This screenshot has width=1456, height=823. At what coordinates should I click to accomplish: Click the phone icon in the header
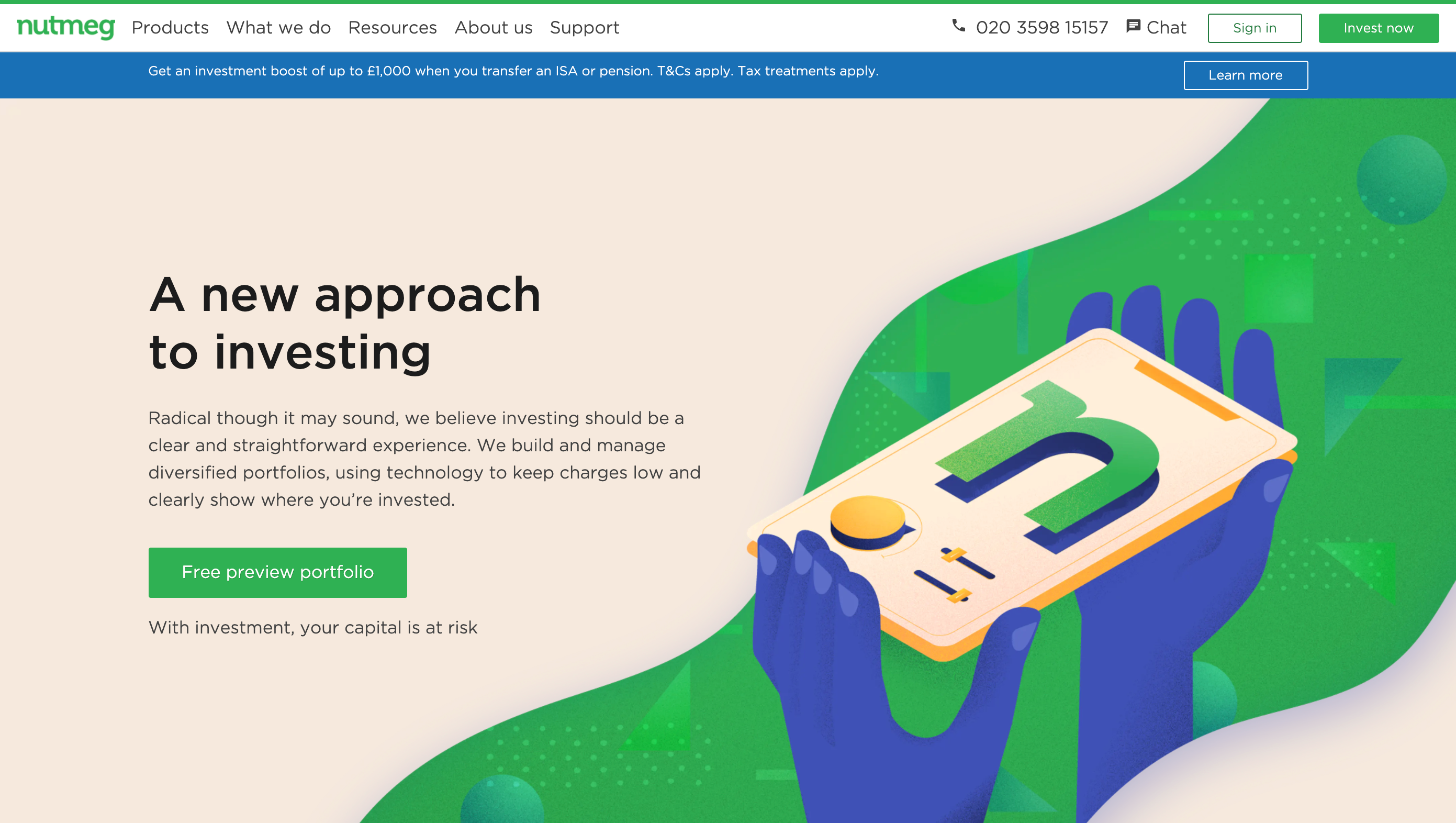(958, 26)
